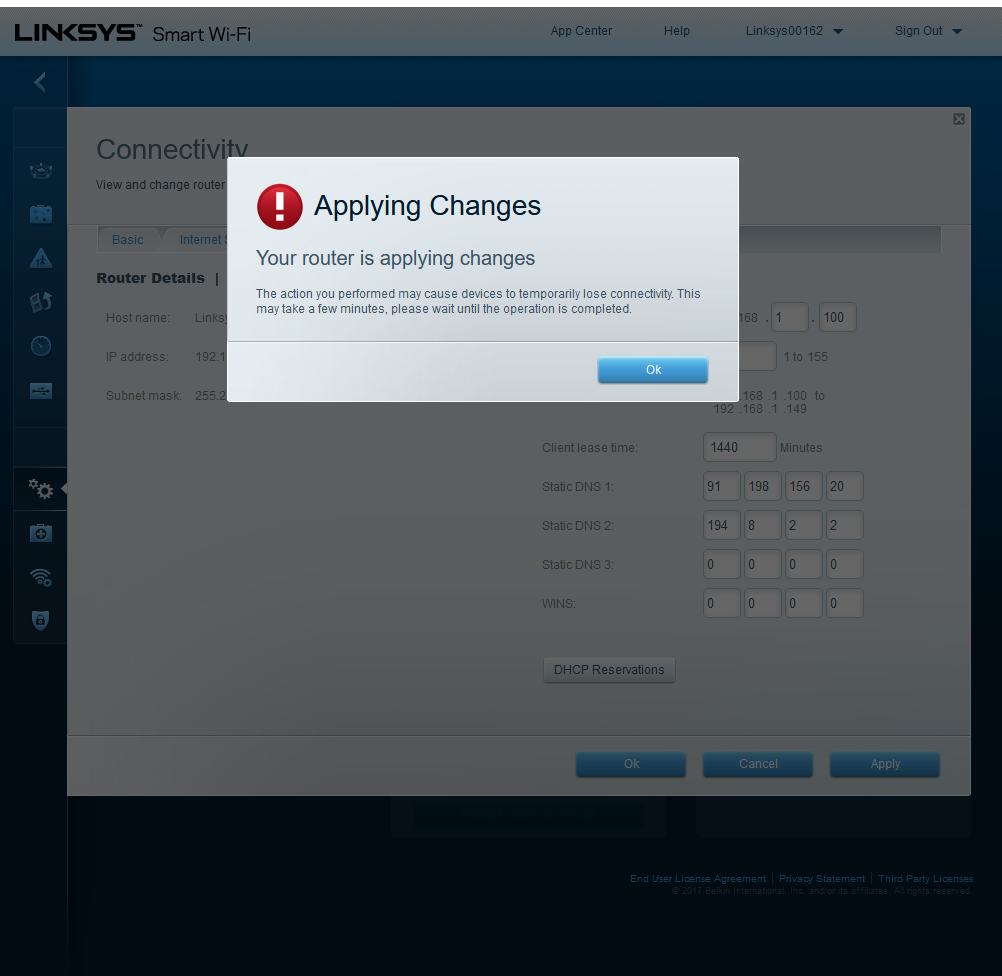
Task: Open the Security shield icon
Action: [x=41, y=621]
